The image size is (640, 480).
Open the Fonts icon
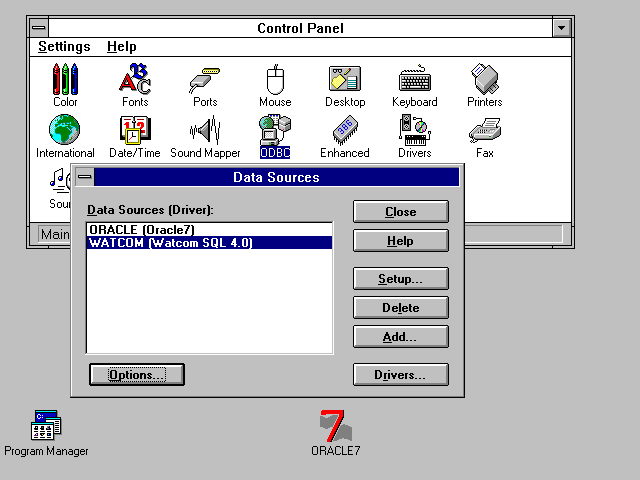pyautogui.click(x=135, y=80)
